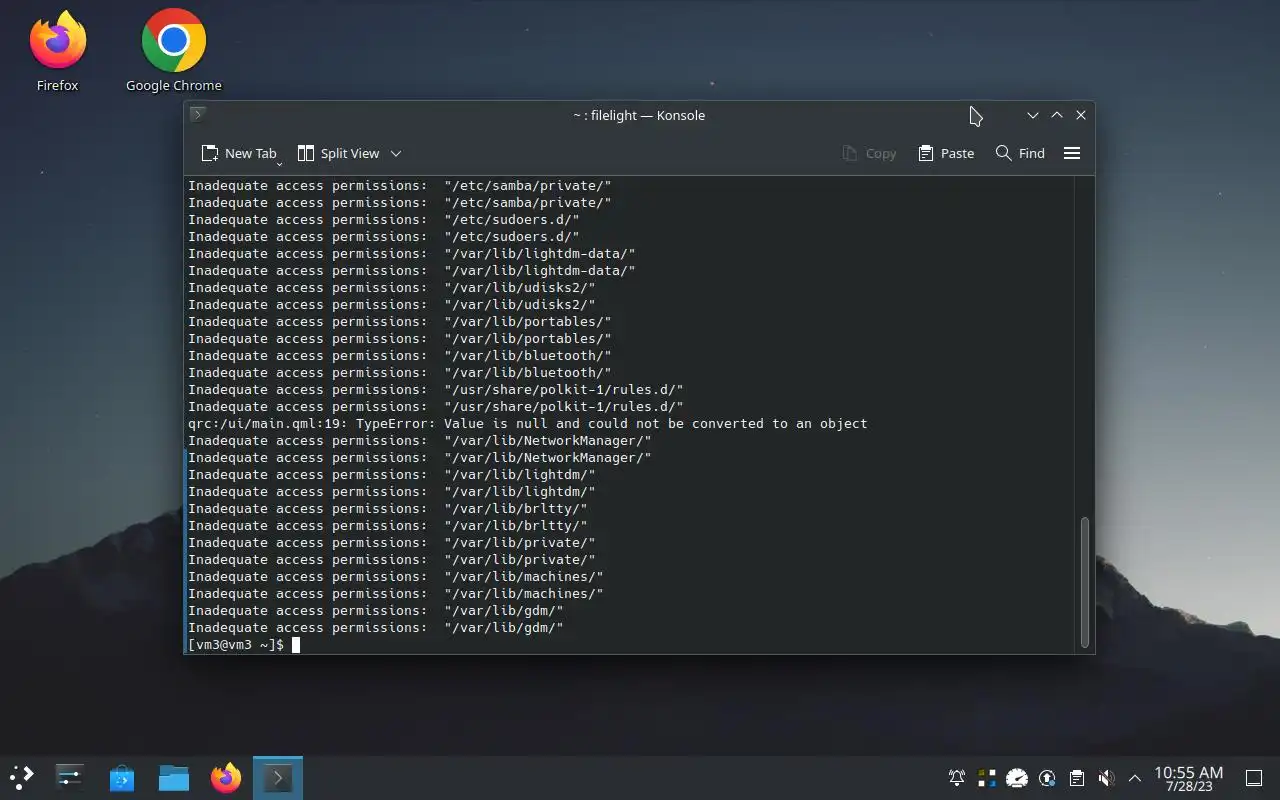Open the clipboard tray icon

[x=1077, y=778]
